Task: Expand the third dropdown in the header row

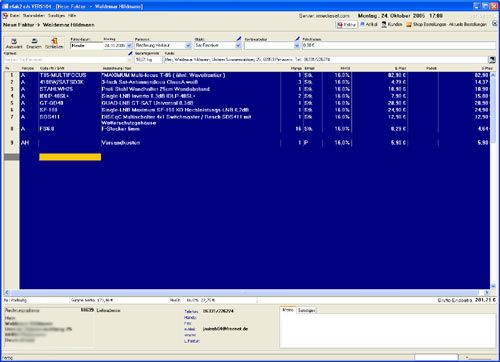Action: (238, 45)
